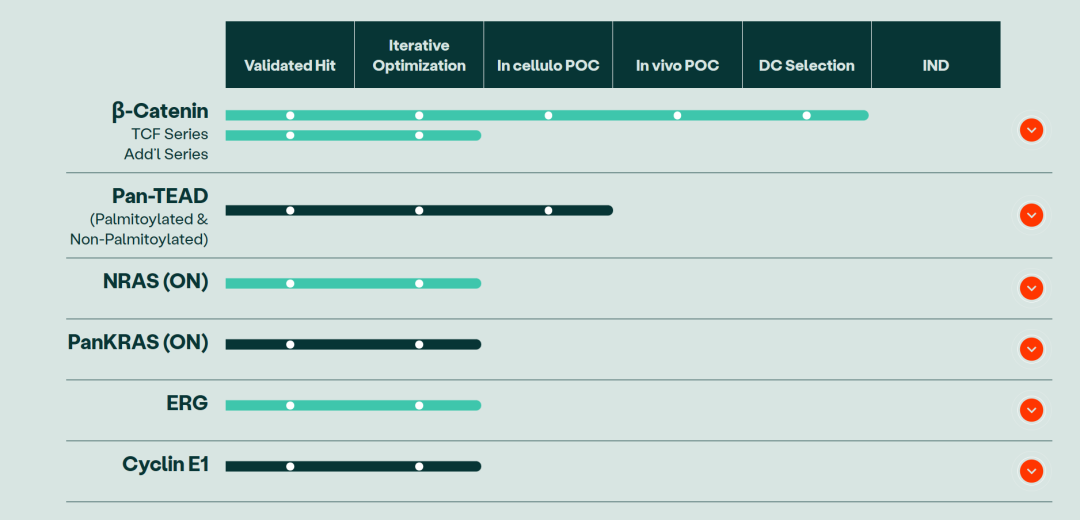Click the Validated Hit dot on NRAS (ON) bar
Screen dimensions: 1080x520
tap(290, 283)
